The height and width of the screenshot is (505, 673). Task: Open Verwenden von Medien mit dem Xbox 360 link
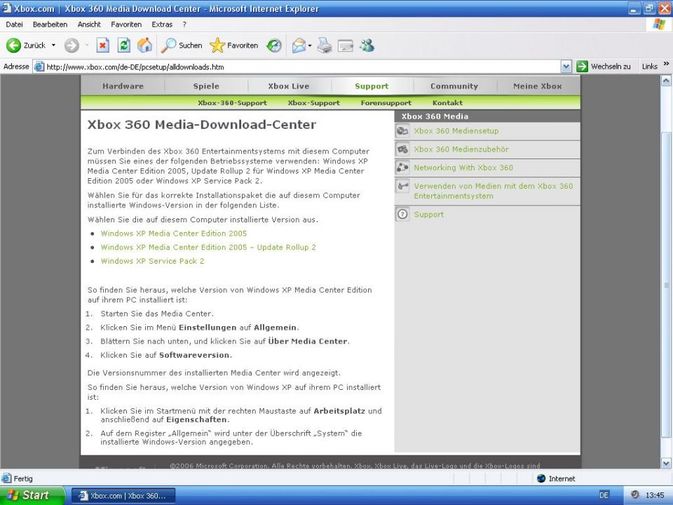[x=493, y=191]
